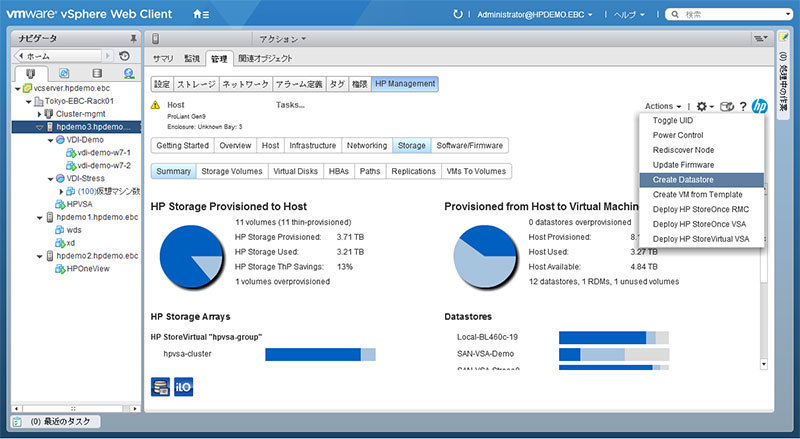800x439 pixels.
Task: Click the hpvsa-cluster usage bar
Action: click(x=320, y=354)
